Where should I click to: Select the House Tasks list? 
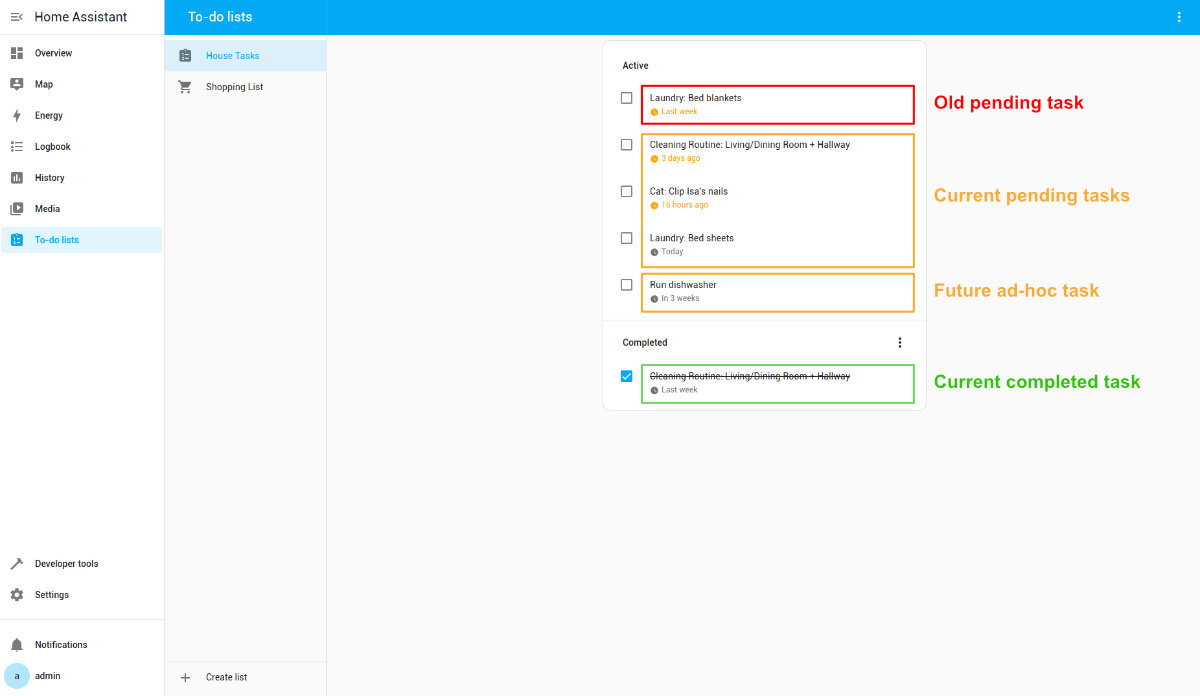(x=232, y=56)
